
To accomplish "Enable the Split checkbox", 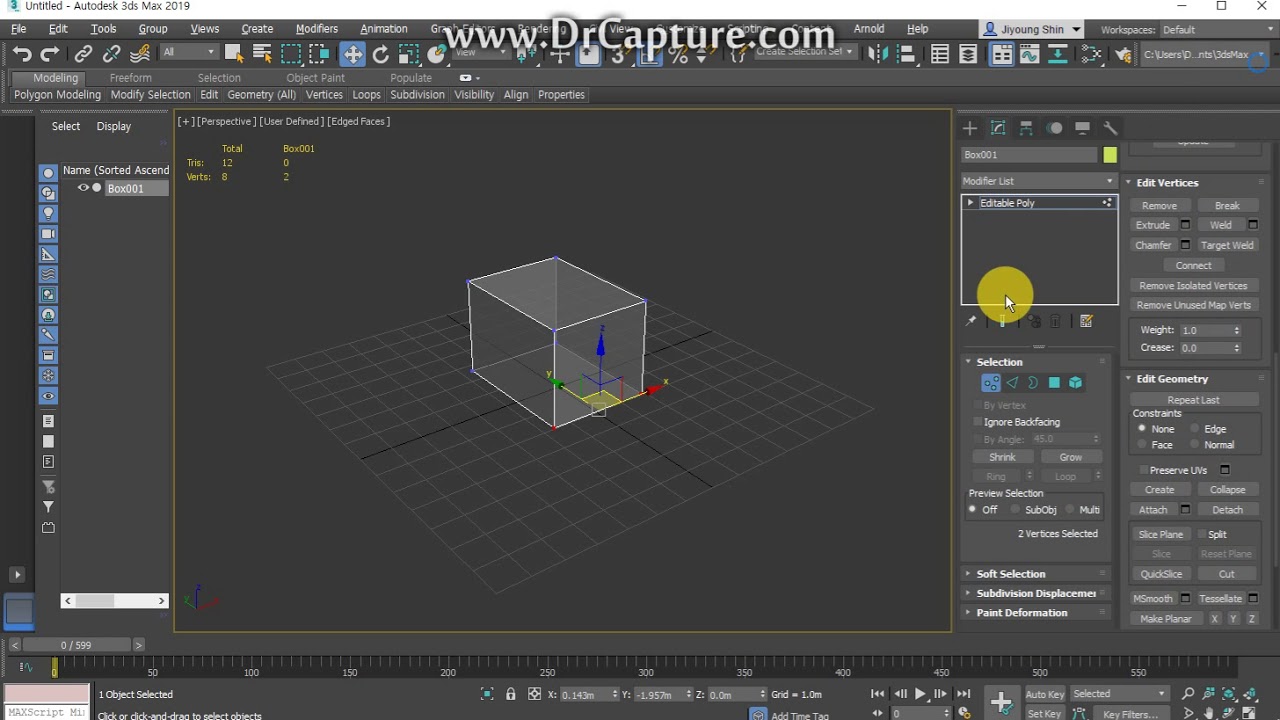I will click(x=1201, y=535).
